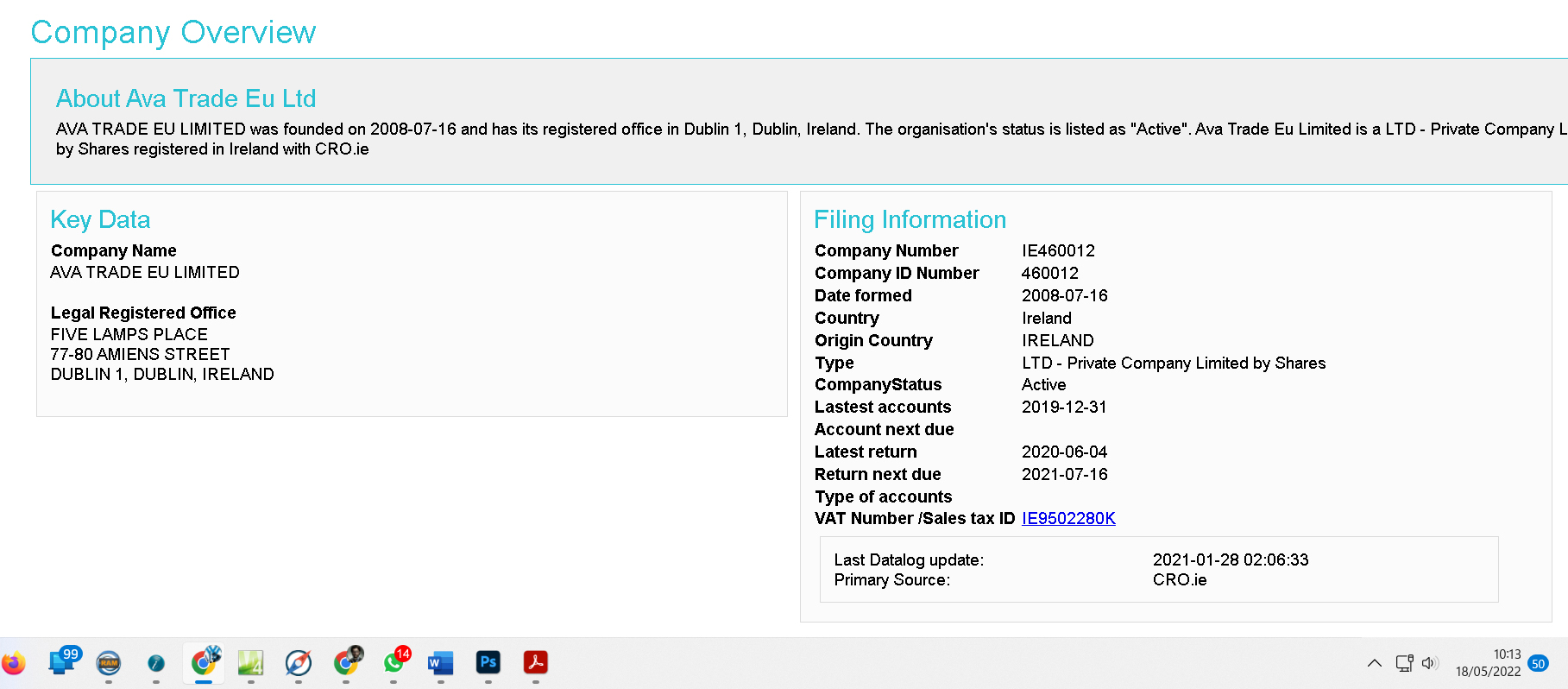Click the About Ava Trade Eu Ltd heading
Screen dimensions: 1568x689
pyautogui.click(x=186, y=98)
